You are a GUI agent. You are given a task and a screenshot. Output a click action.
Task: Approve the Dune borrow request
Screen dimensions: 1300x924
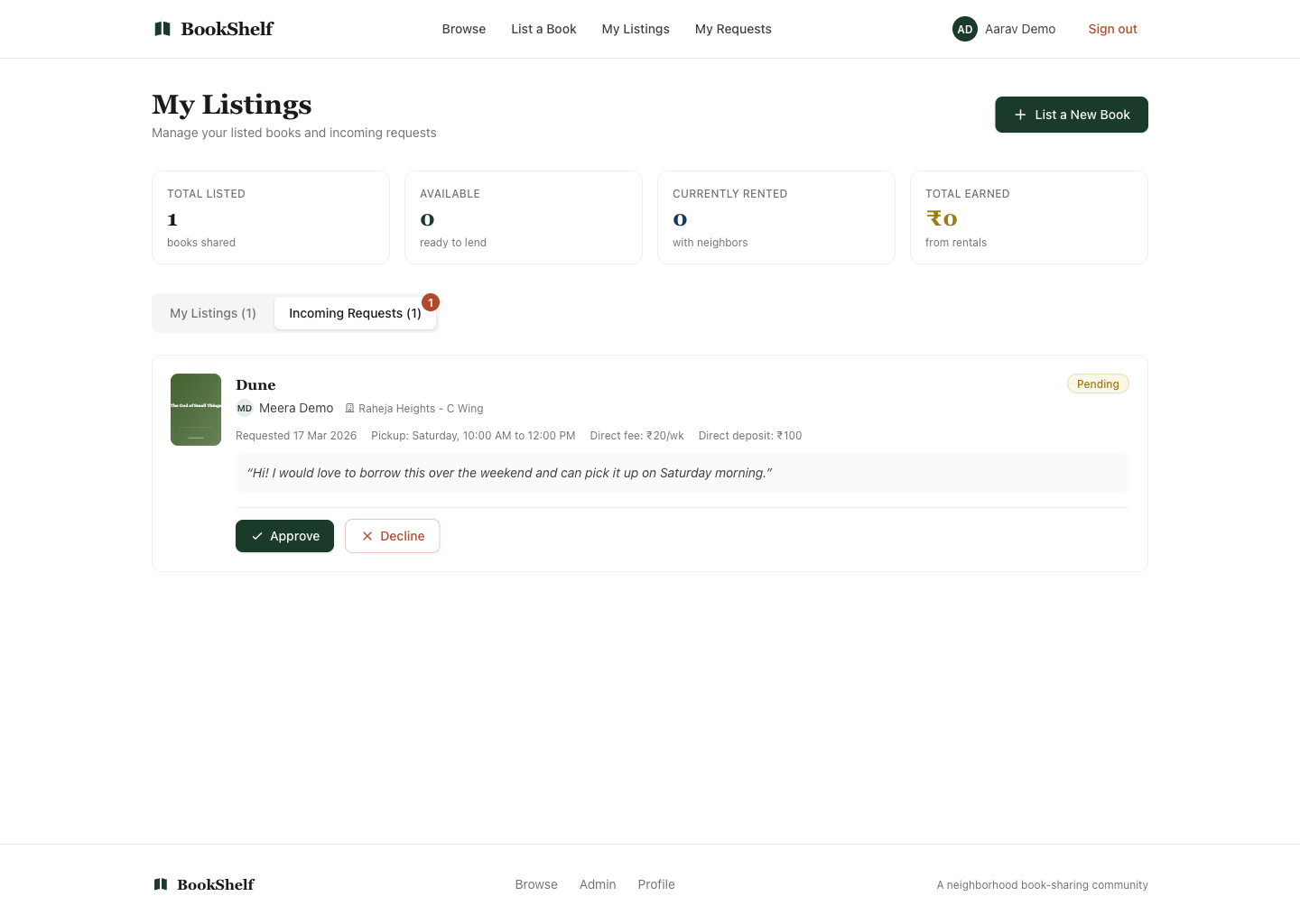pyautogui.click(x=284, y=536)
